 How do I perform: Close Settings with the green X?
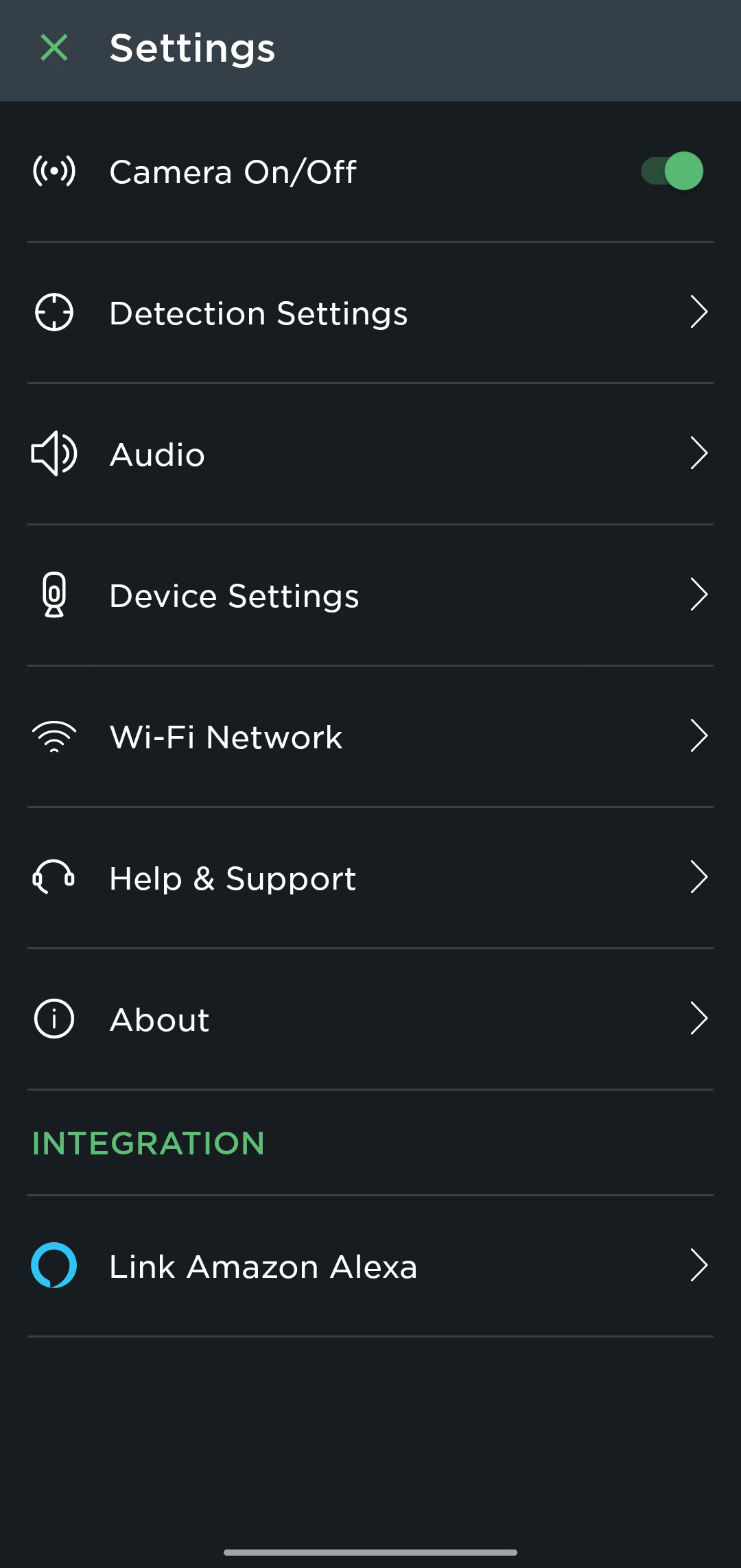[54, 48]
